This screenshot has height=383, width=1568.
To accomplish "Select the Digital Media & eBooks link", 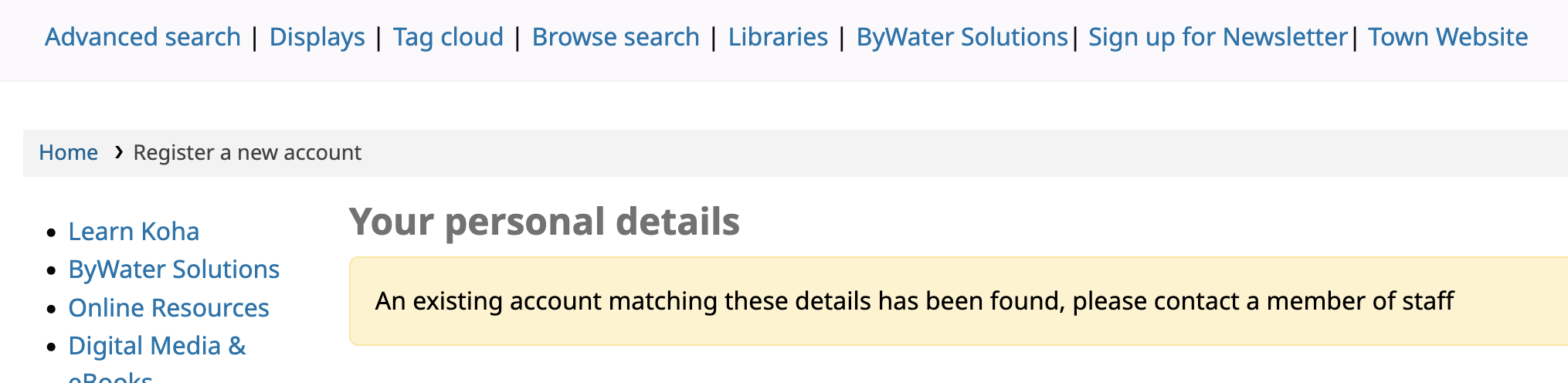I will (x=157, y=346).
